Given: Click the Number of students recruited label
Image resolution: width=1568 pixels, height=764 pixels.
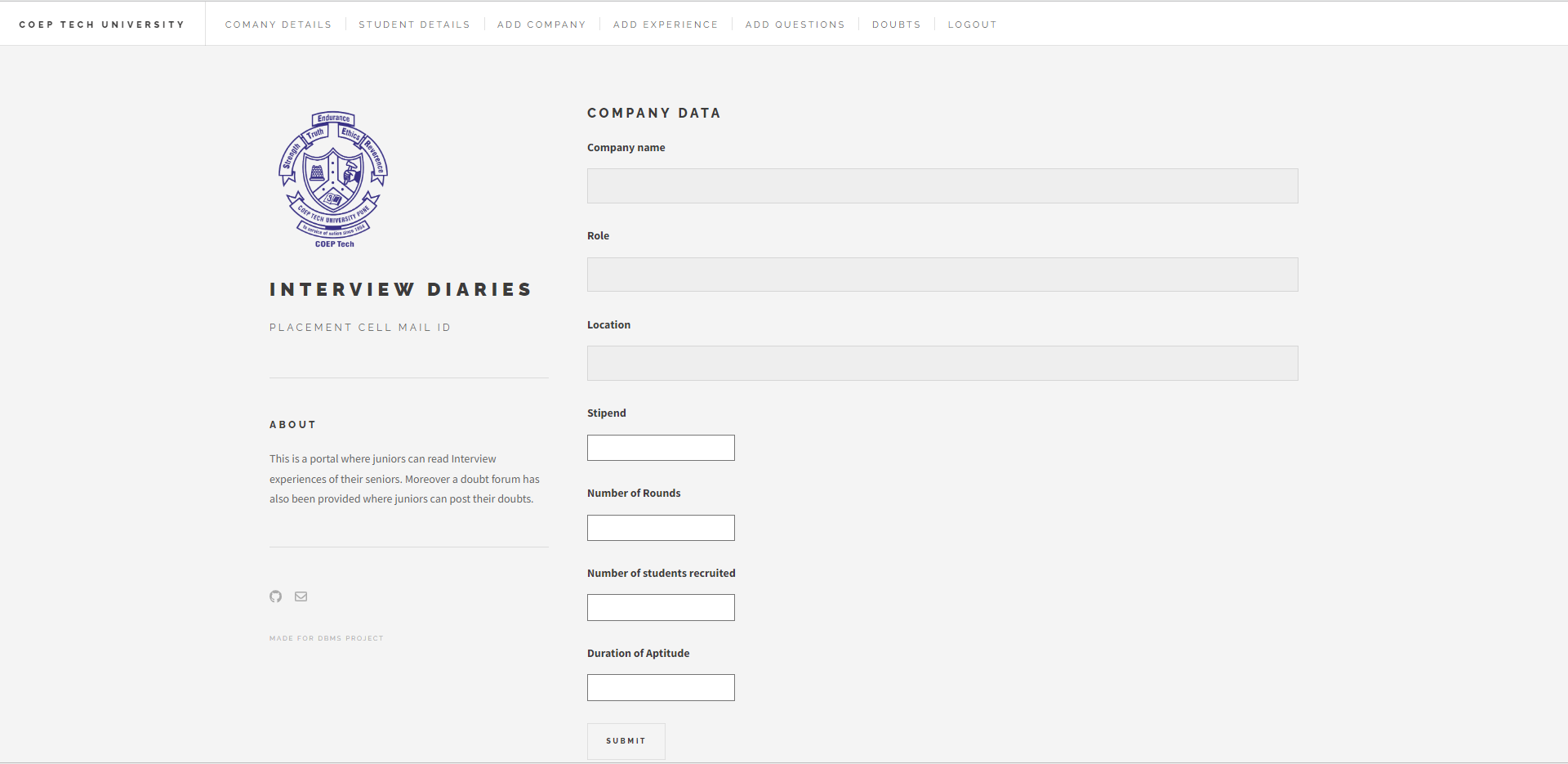Looking at the screenshot, I should (x=661, y=574).
